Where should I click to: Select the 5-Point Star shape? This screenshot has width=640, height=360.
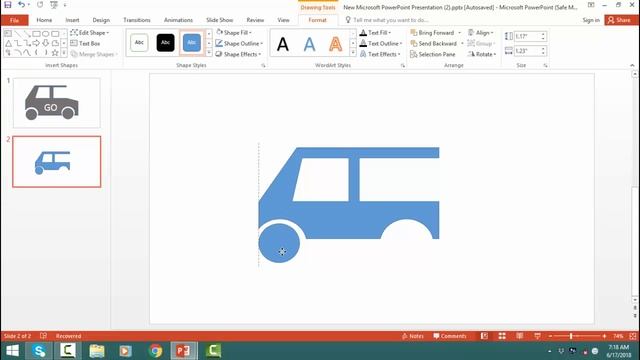click(55, 53)
